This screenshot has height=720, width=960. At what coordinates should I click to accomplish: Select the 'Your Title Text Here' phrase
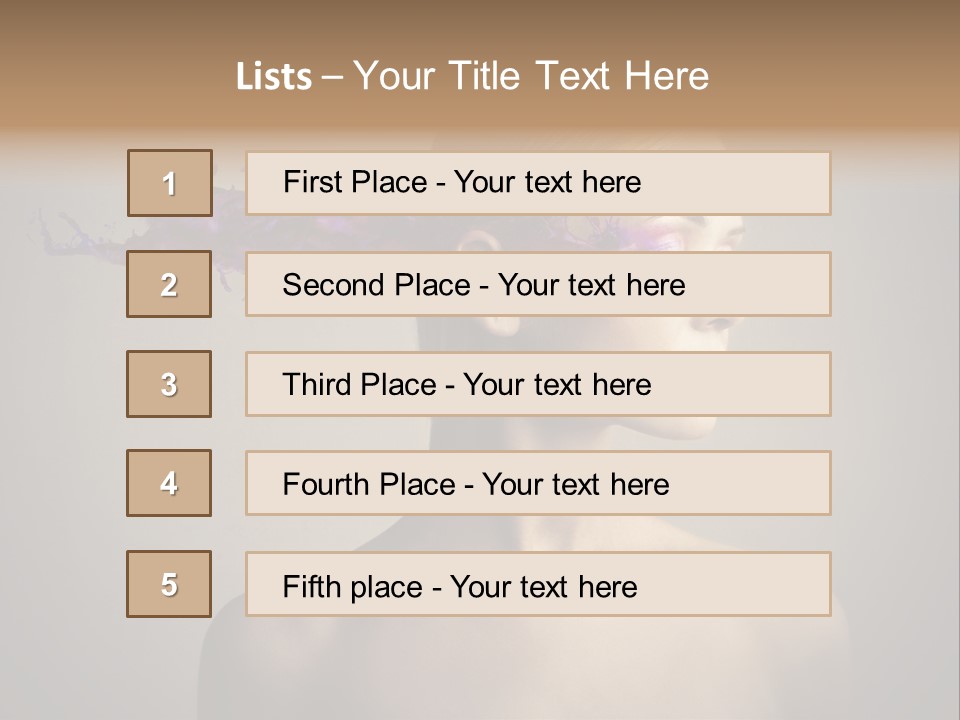pyautogui.click(x=531, y=77)
